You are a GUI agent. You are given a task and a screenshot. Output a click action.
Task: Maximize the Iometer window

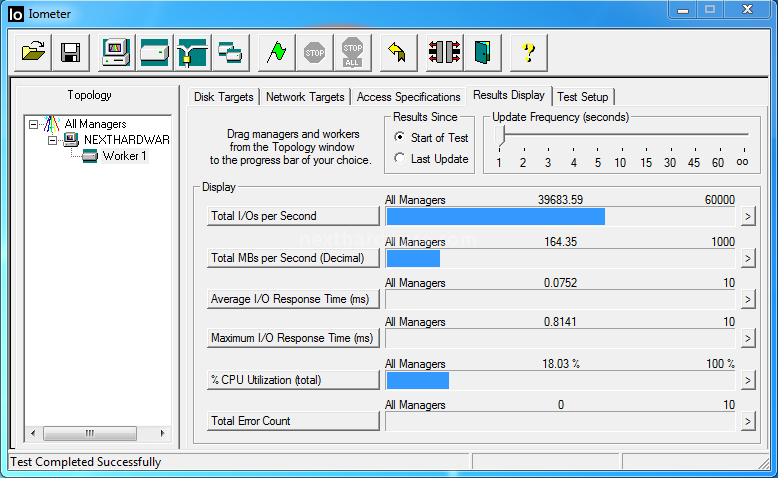(710, 10)
